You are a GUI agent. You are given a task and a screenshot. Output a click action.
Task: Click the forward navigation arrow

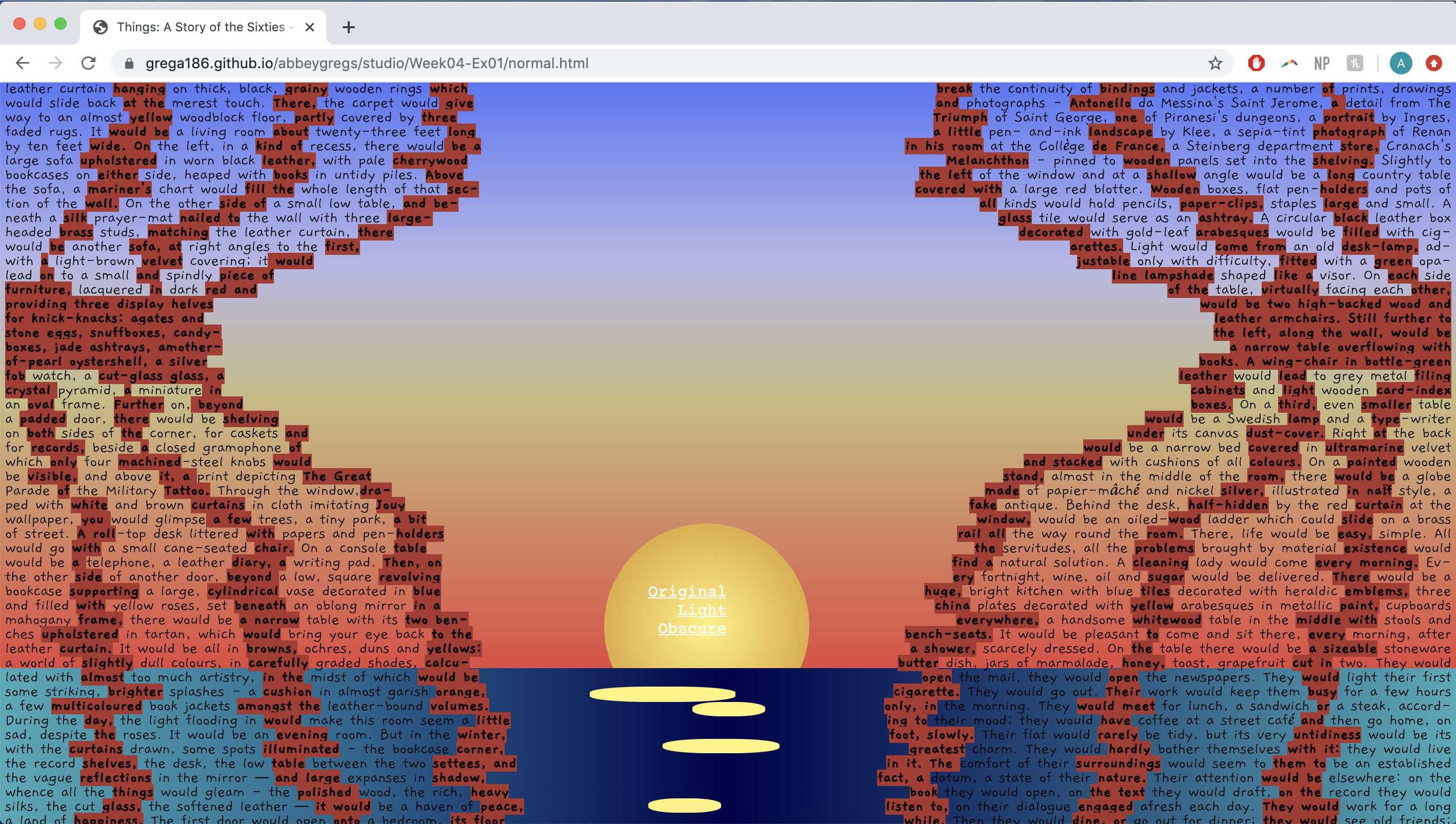click(x=55, y=63)
